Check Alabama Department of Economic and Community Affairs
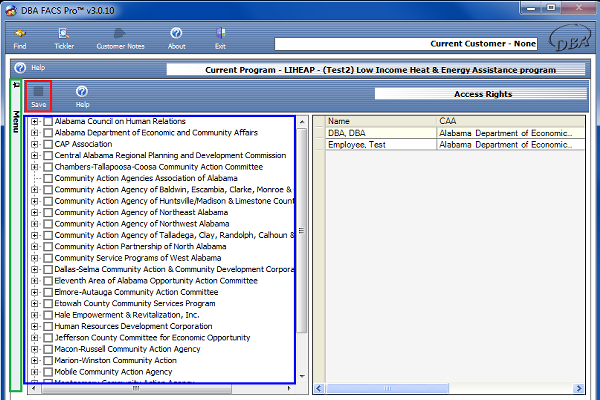 (x=48, y=133)
